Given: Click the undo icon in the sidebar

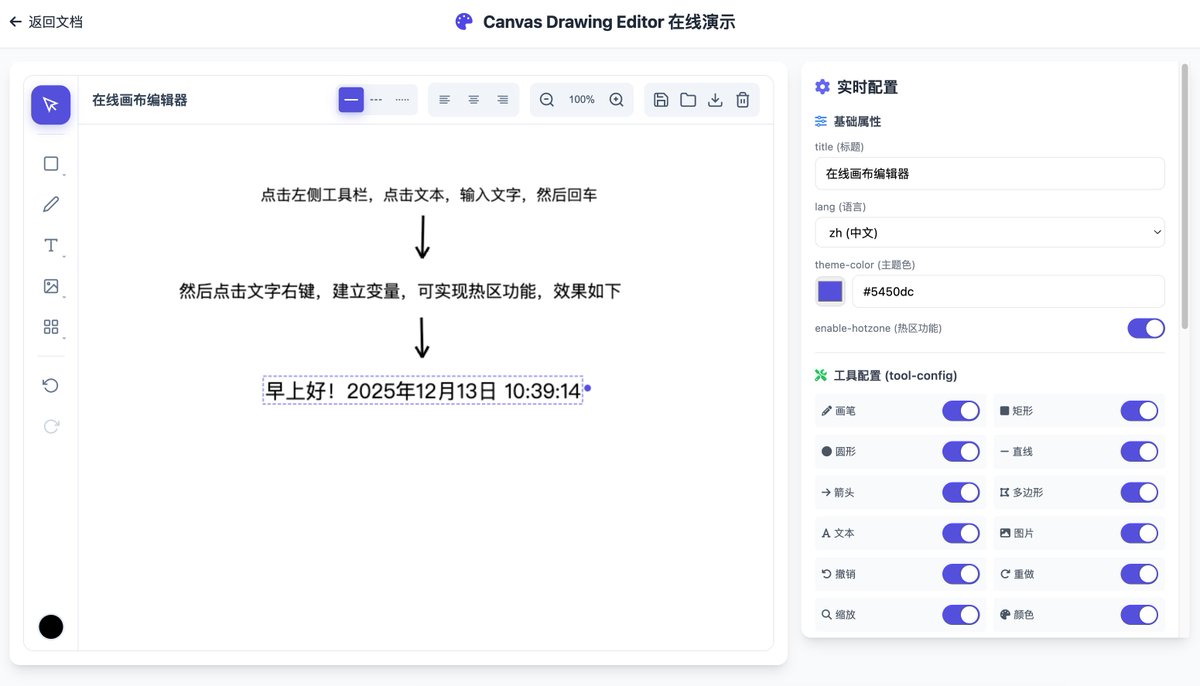Looking at the screenshot, I should [51, 385].
